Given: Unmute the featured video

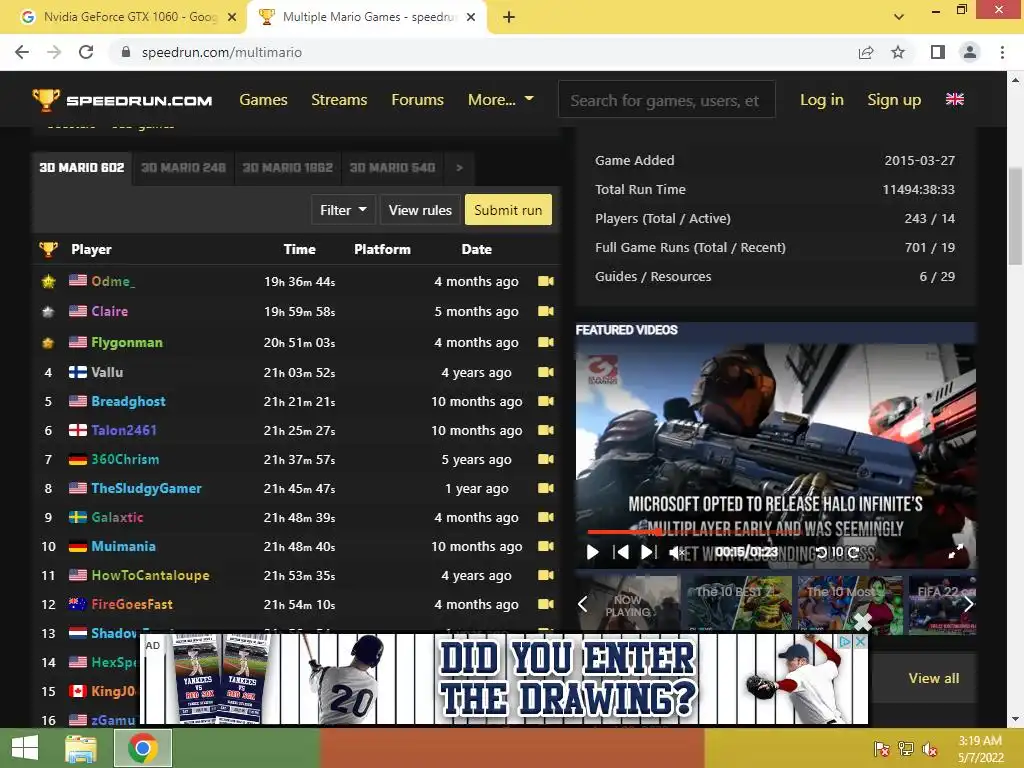Looking at the screenshot, I should [x=678, y=552].
